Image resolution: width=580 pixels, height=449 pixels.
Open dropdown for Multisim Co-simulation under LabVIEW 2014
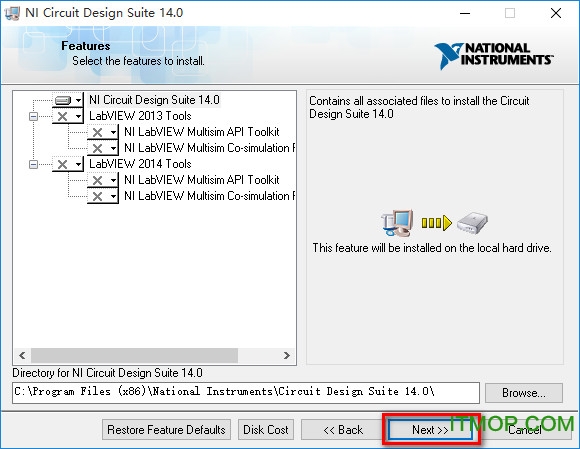(103, 196)
